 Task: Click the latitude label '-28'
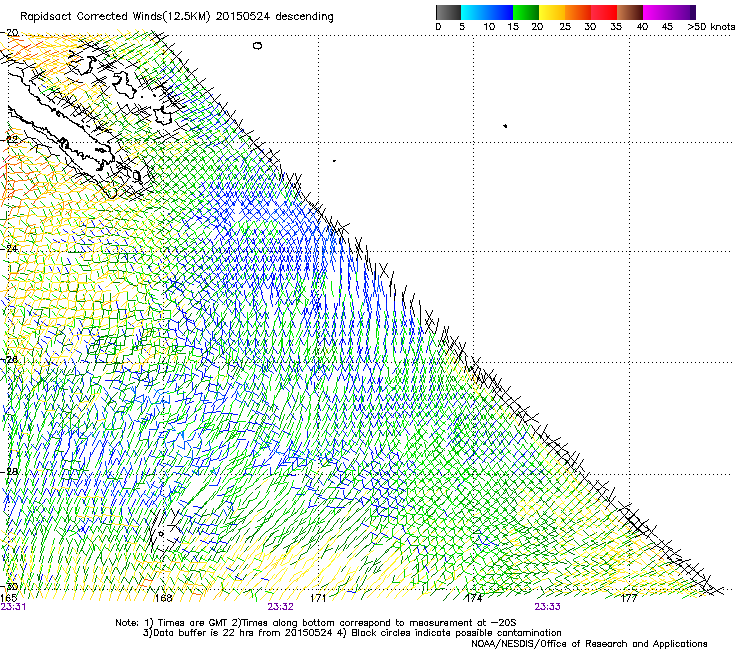click(x=9, y=472)
